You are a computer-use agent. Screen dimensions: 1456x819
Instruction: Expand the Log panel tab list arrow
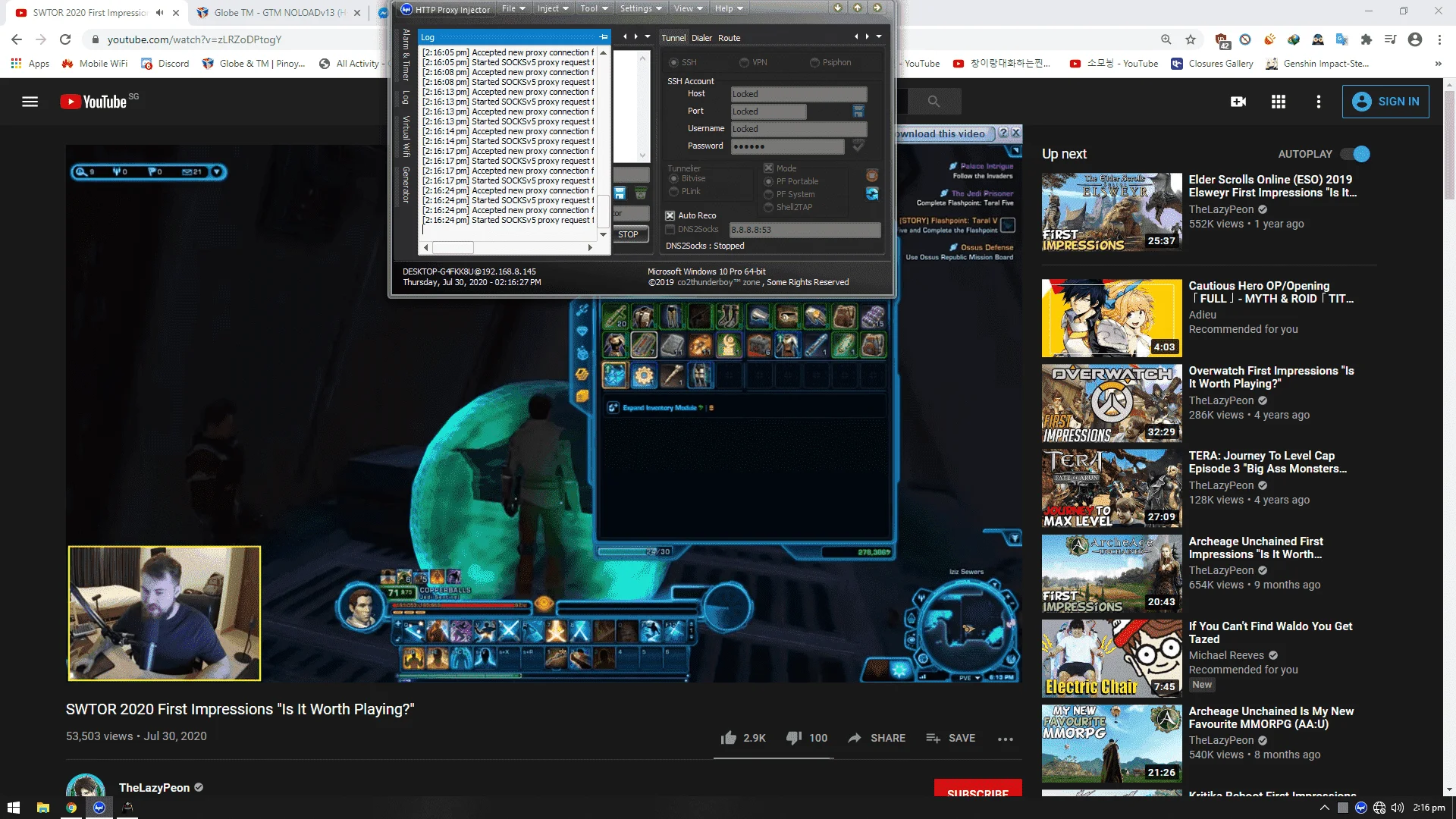(x=647, y=36)
